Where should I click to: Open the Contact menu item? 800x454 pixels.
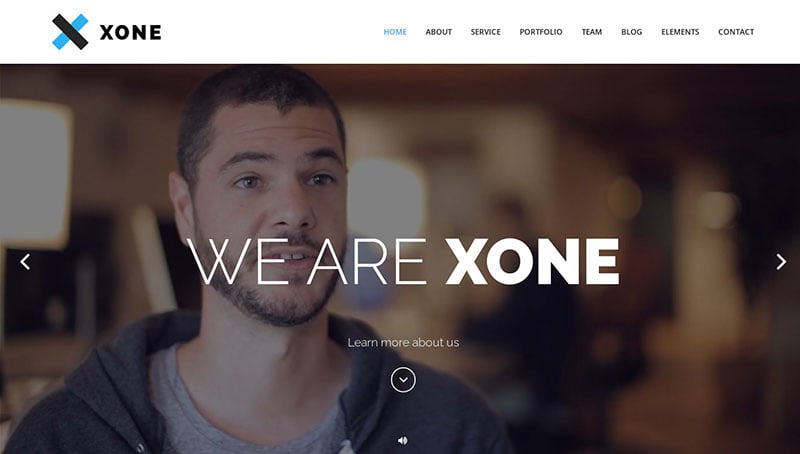736,32
